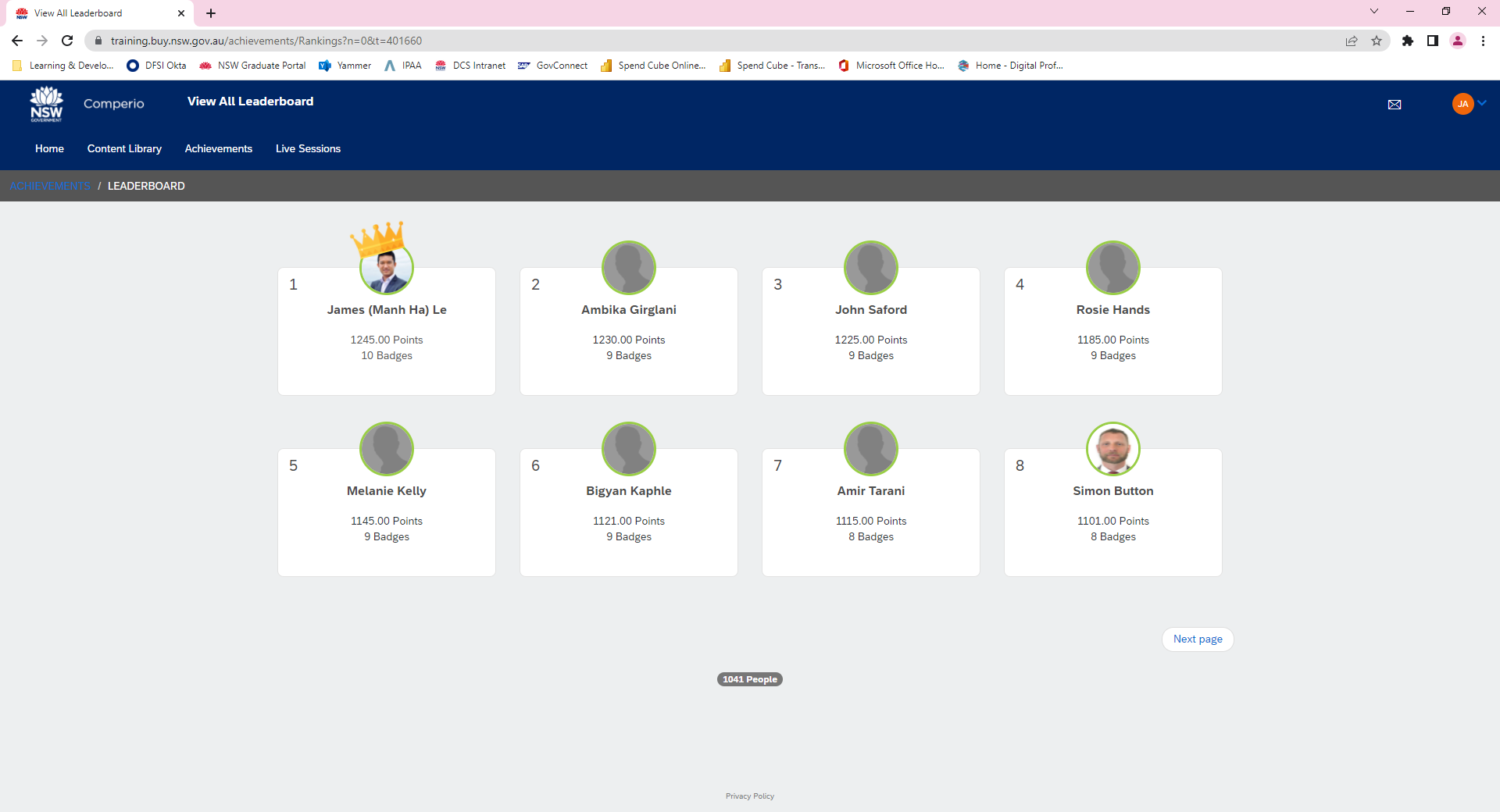Click the ACHIEVEMENTS breadcrumb link
Viewport: 1500px width, 812px height.
(50, 186)
